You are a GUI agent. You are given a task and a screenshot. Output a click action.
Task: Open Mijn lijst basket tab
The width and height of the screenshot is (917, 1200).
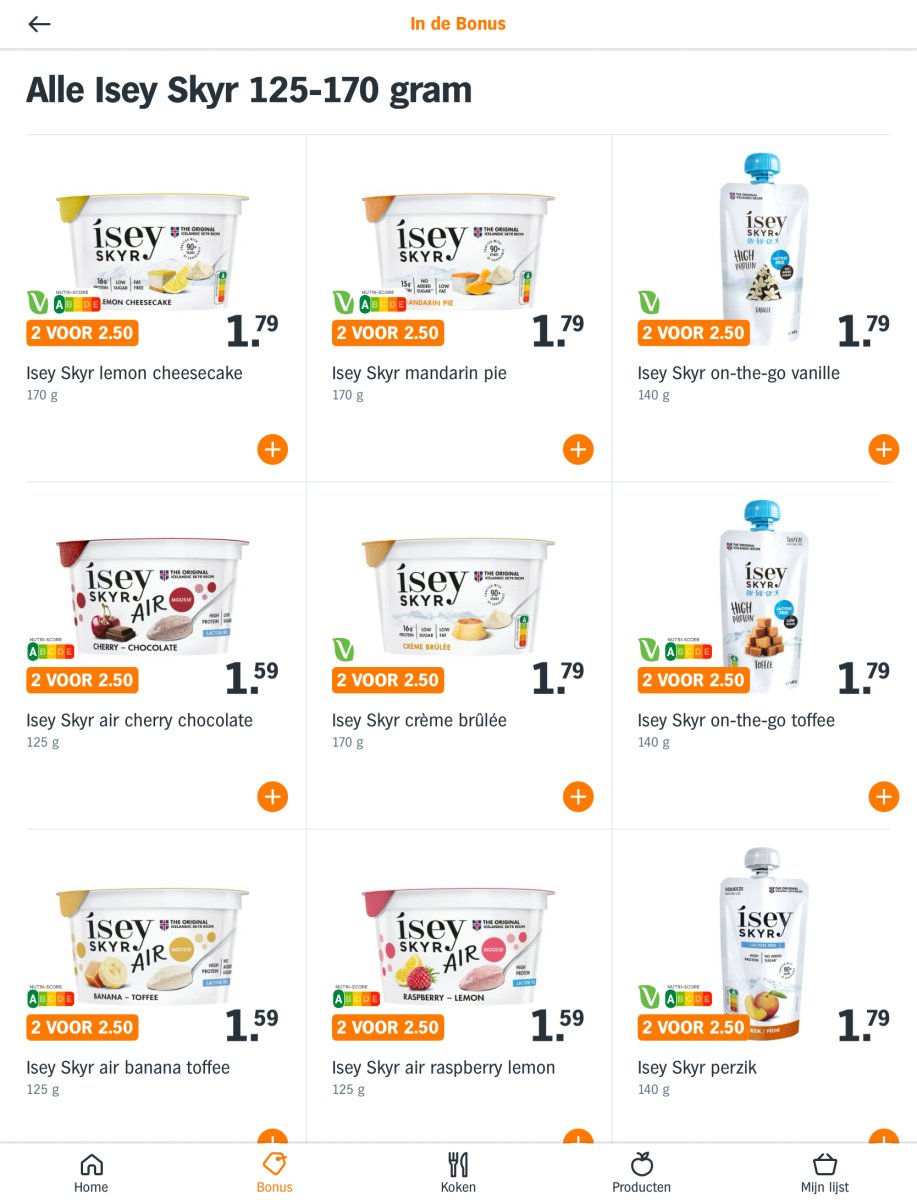pos(825,1172)
